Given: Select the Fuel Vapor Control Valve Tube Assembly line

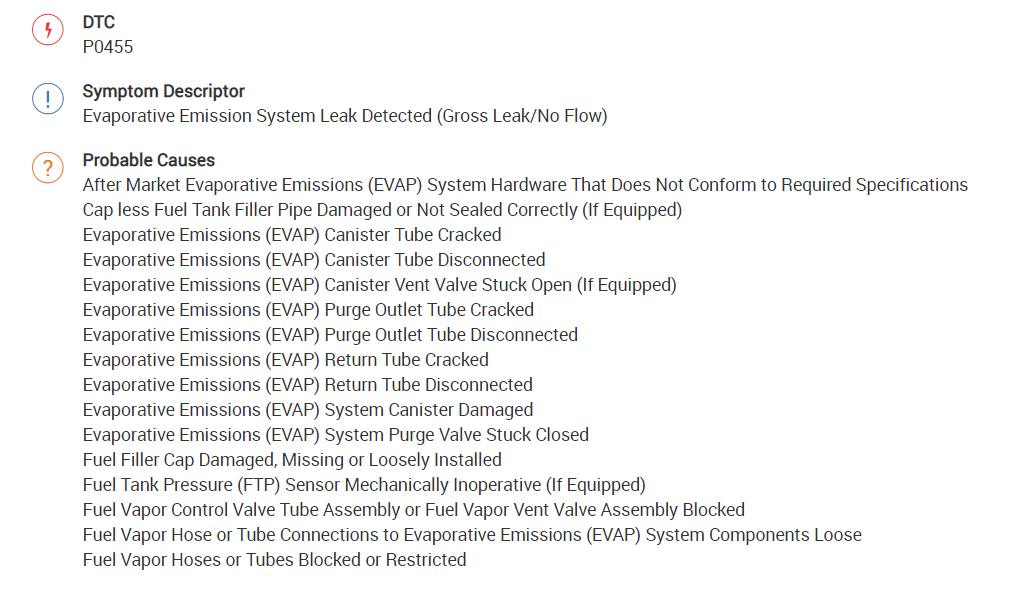Looking at the screenshot, I should [413, 510].
